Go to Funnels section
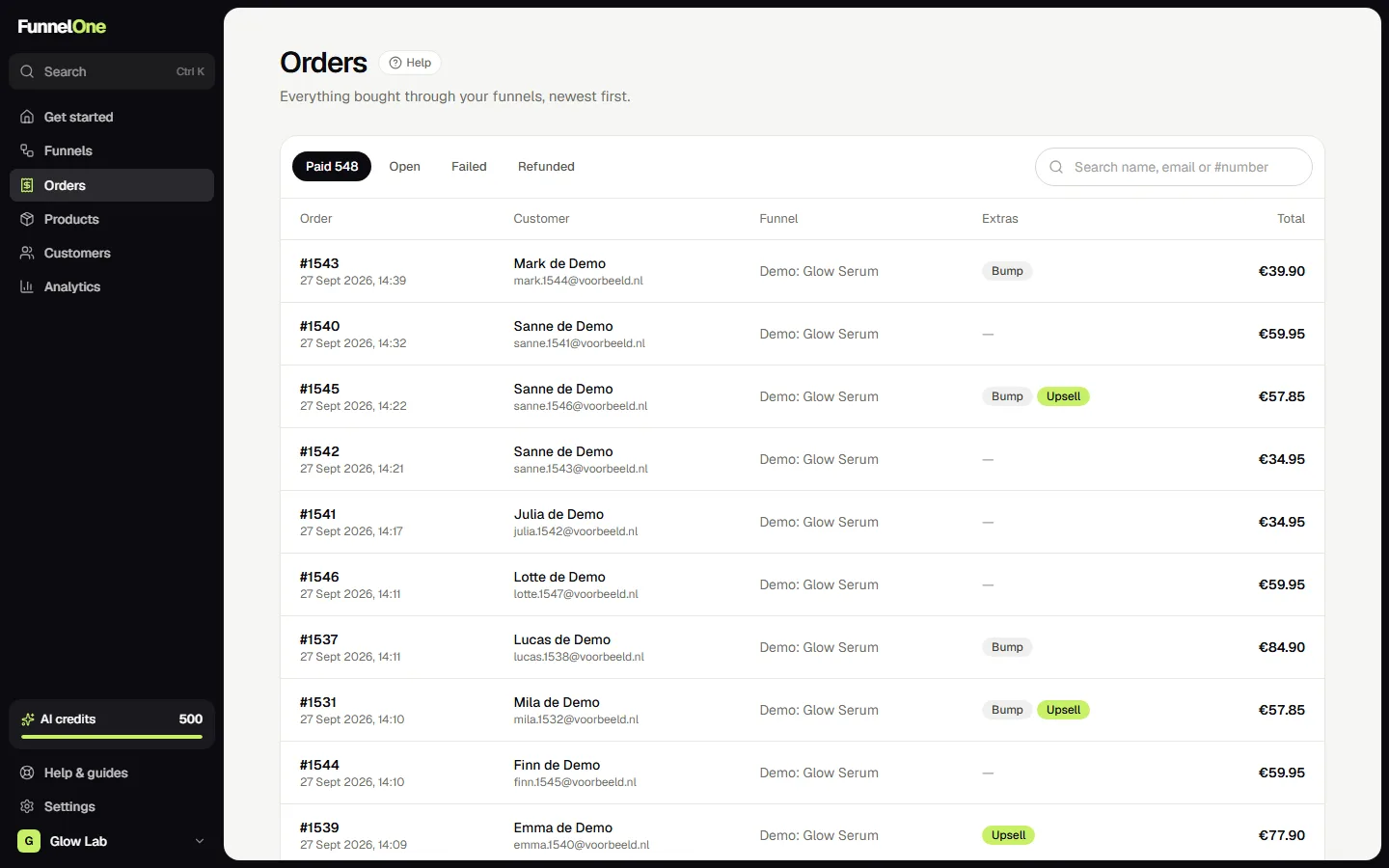The height and width of the screenshot is (868, 1389). tap(112, 150)
